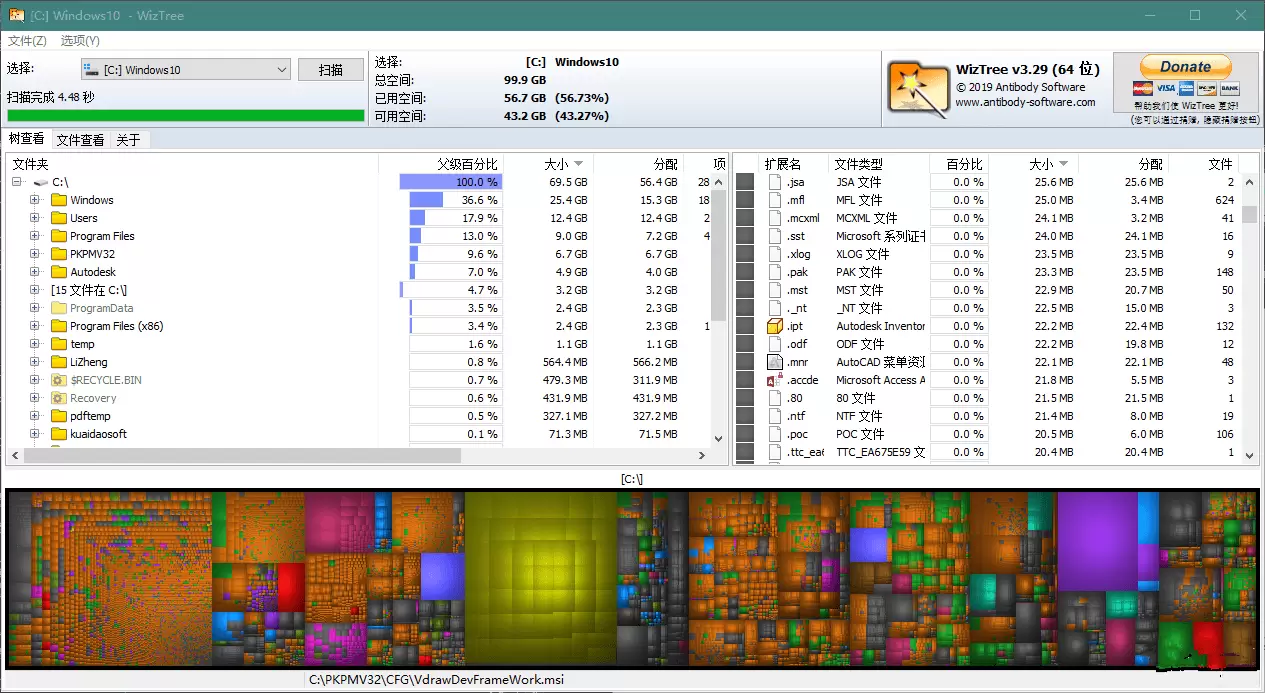1265x693 pixels.
Task: Click the Users folder icon
Action: pos(59,218)
